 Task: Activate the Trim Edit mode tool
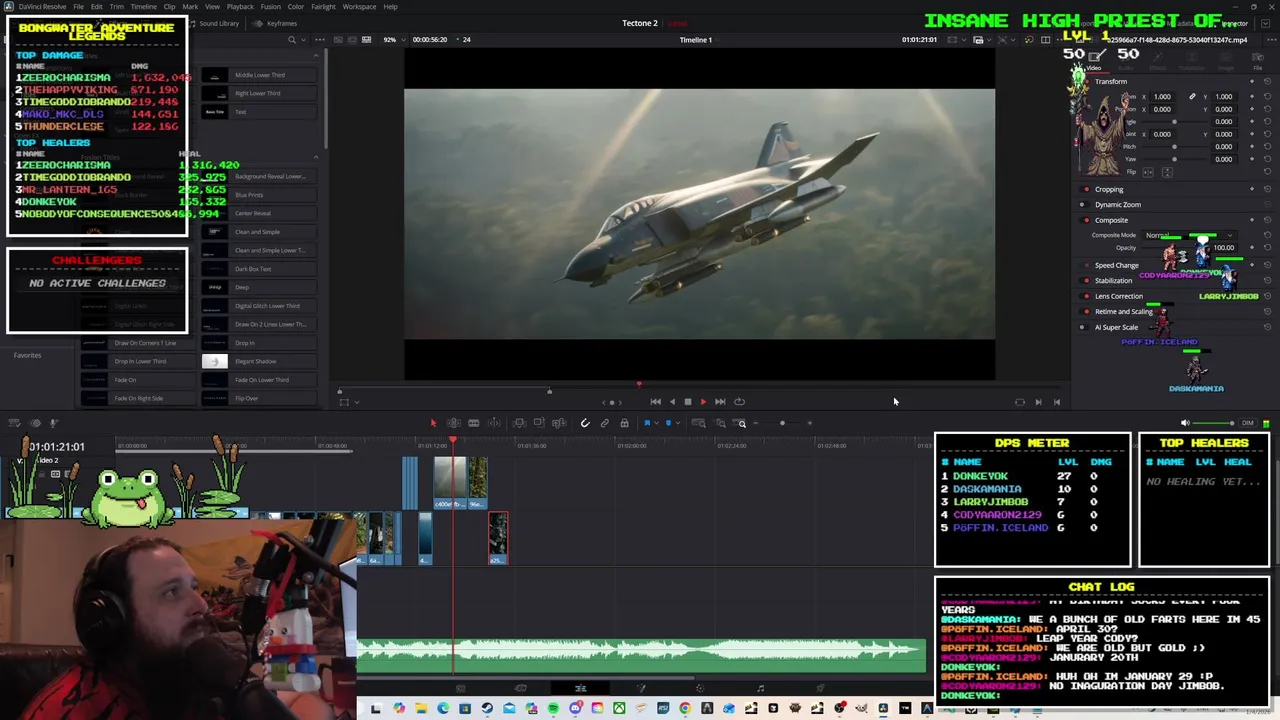(454, 423)
